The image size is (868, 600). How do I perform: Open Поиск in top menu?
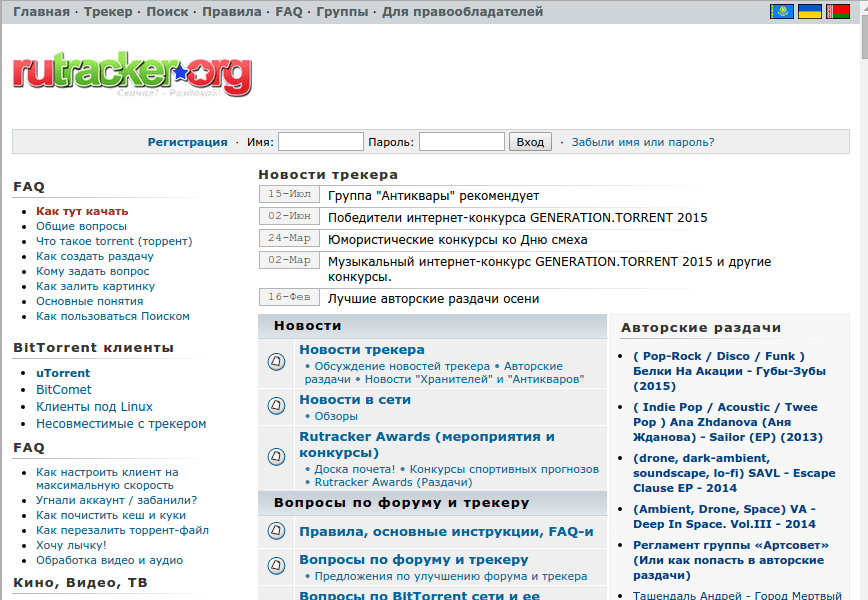(167, 12)
